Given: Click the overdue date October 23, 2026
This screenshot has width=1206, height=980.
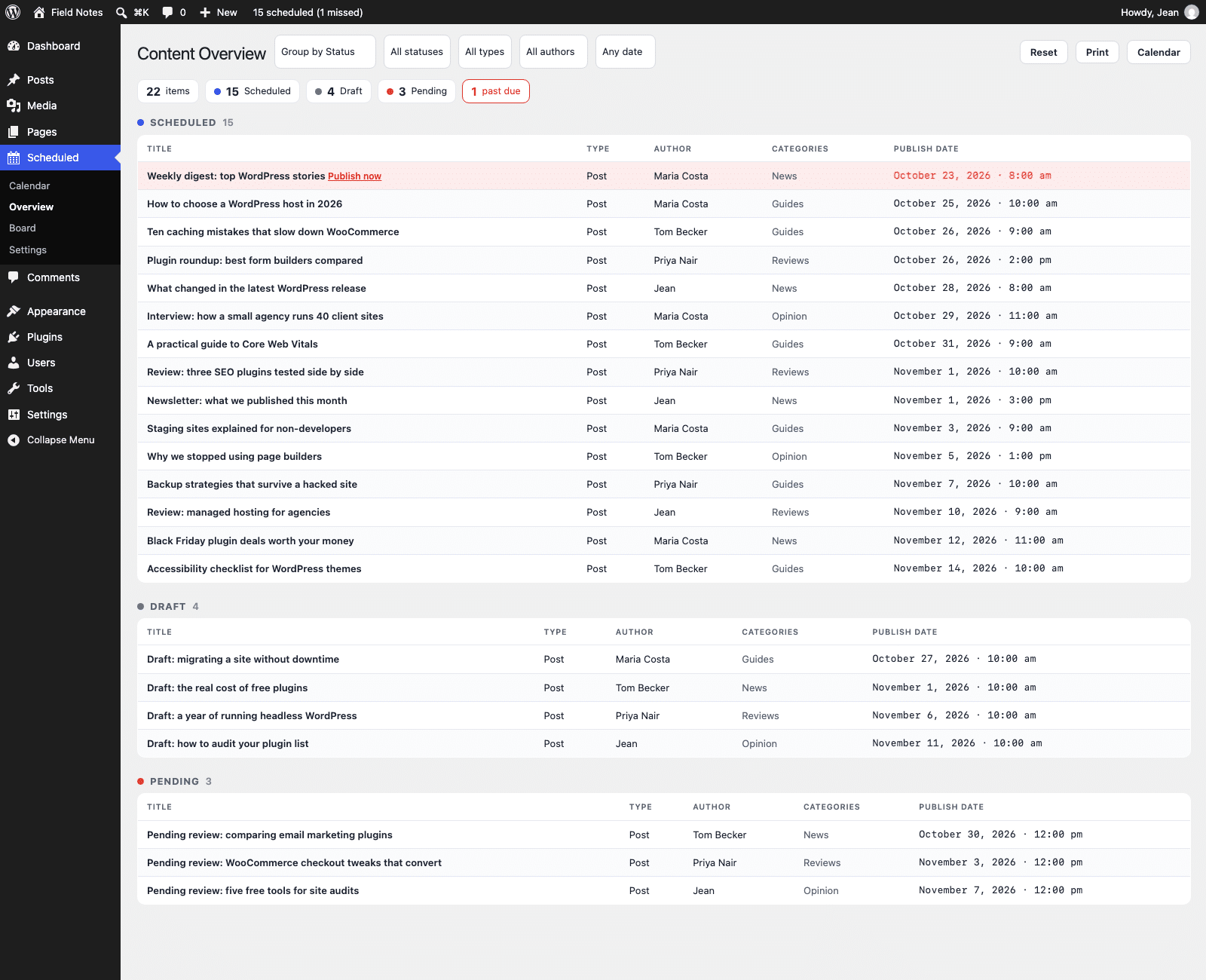Looking at the screenshot, I should click(972, 176).
